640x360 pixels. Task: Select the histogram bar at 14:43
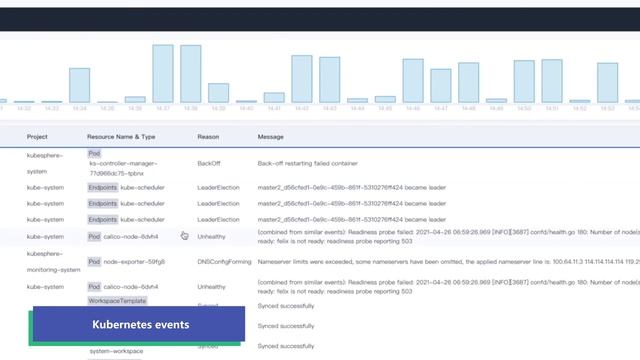330,80
